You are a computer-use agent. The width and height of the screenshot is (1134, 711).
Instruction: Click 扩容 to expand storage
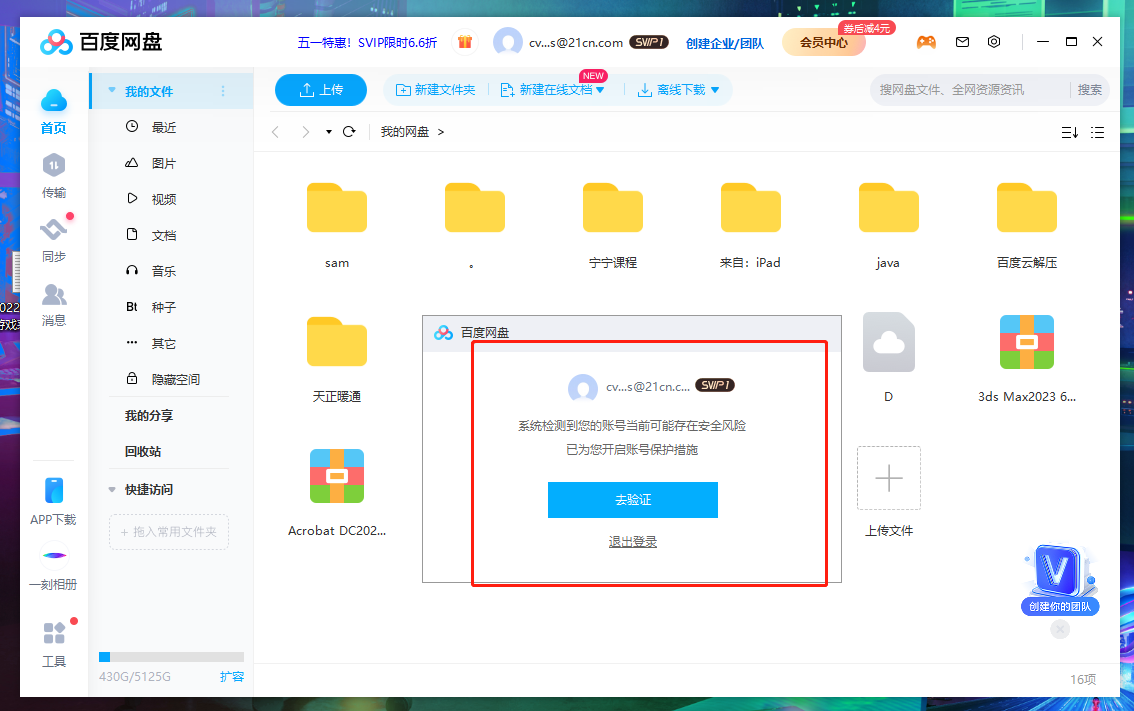point(231,676)
